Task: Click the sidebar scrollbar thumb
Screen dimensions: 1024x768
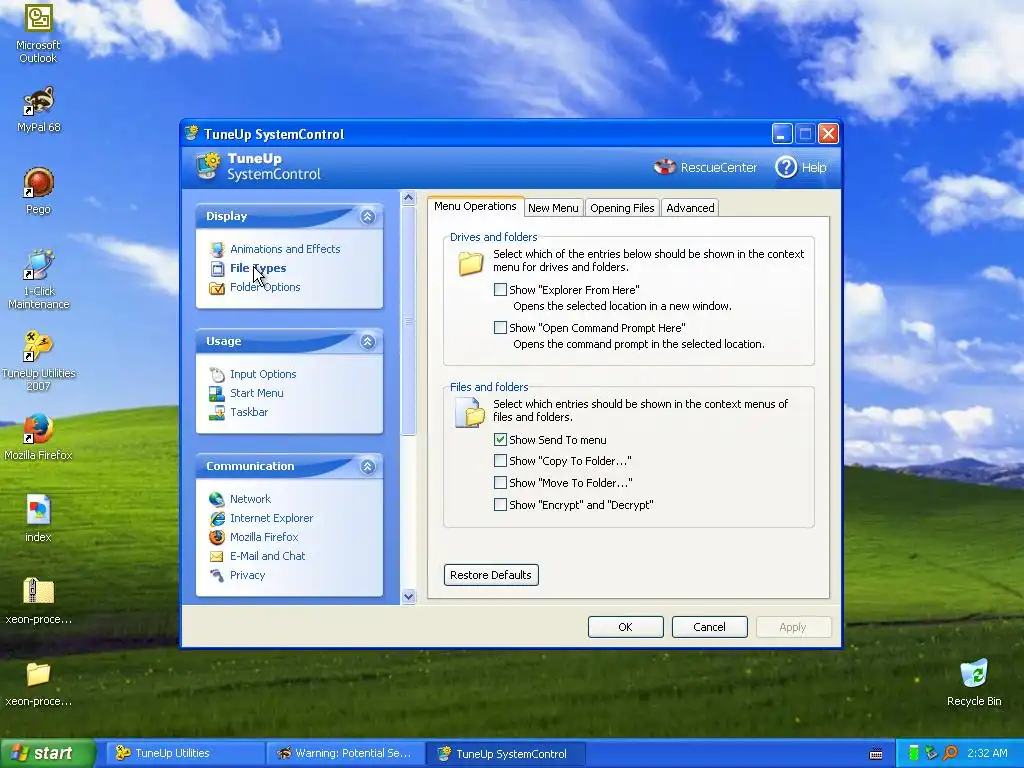Action: point(409,321)
